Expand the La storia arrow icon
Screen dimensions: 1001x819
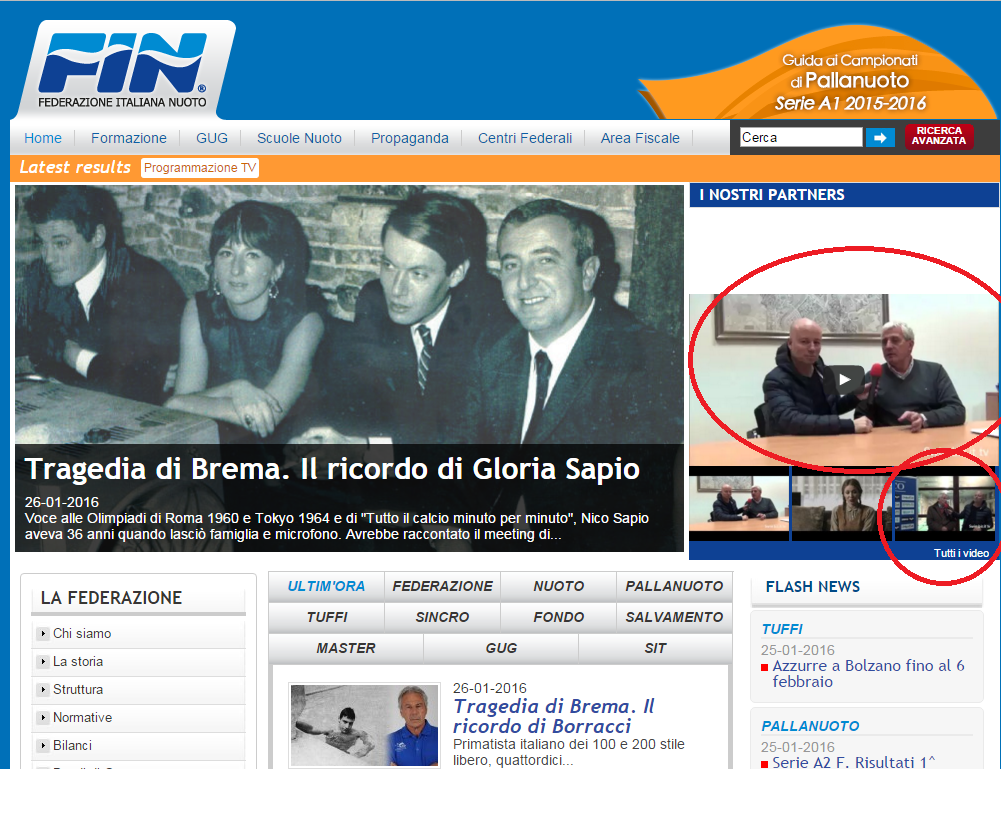pyautogui.click(x=43, y=661)
